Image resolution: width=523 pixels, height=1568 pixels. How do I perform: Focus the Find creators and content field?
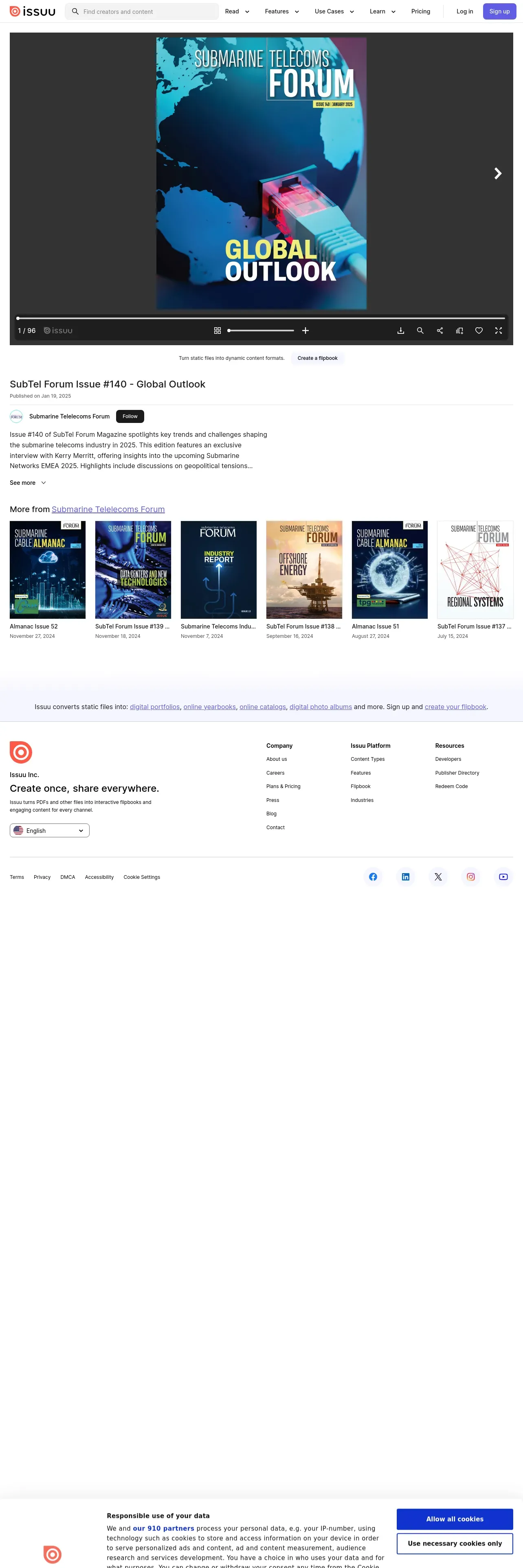click(142, 11)
